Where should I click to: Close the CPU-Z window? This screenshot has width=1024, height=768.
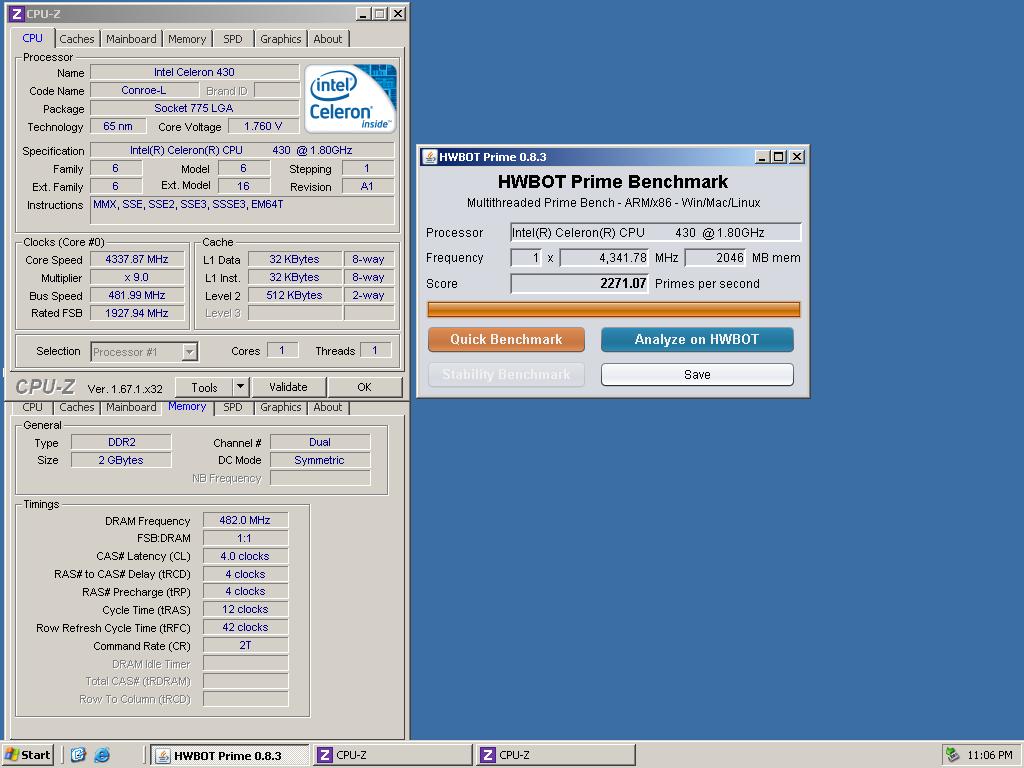[398, 14]
